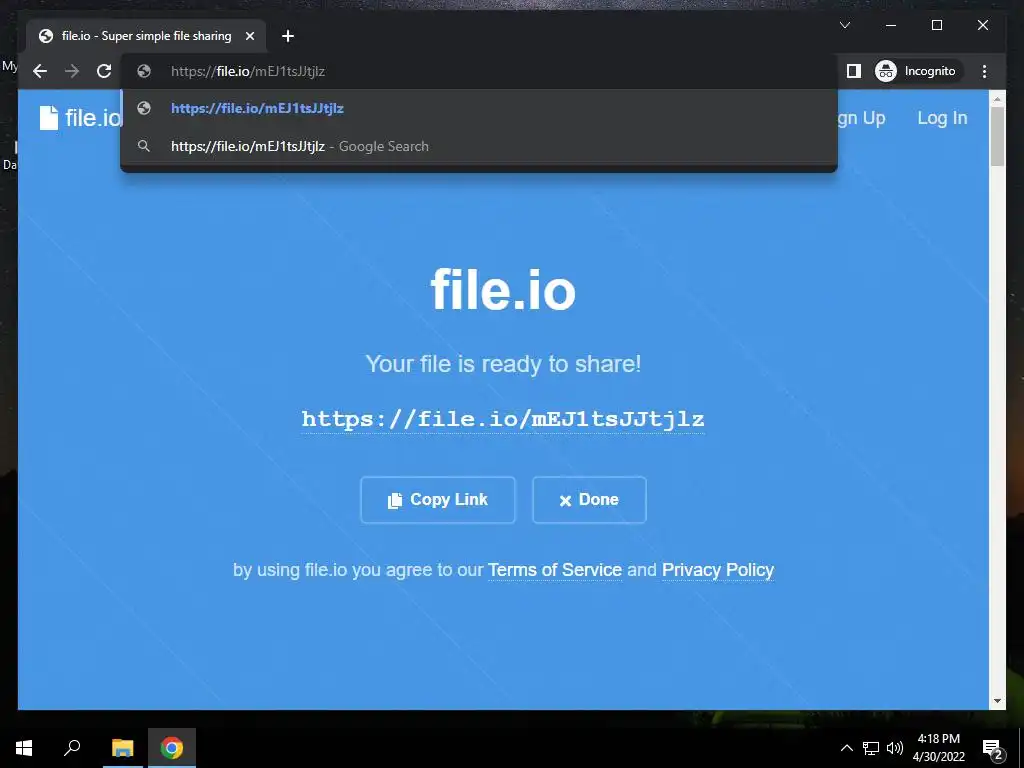Open the Terms of Service link
This screenshot has width=1024, height=768.
(554, 570)
